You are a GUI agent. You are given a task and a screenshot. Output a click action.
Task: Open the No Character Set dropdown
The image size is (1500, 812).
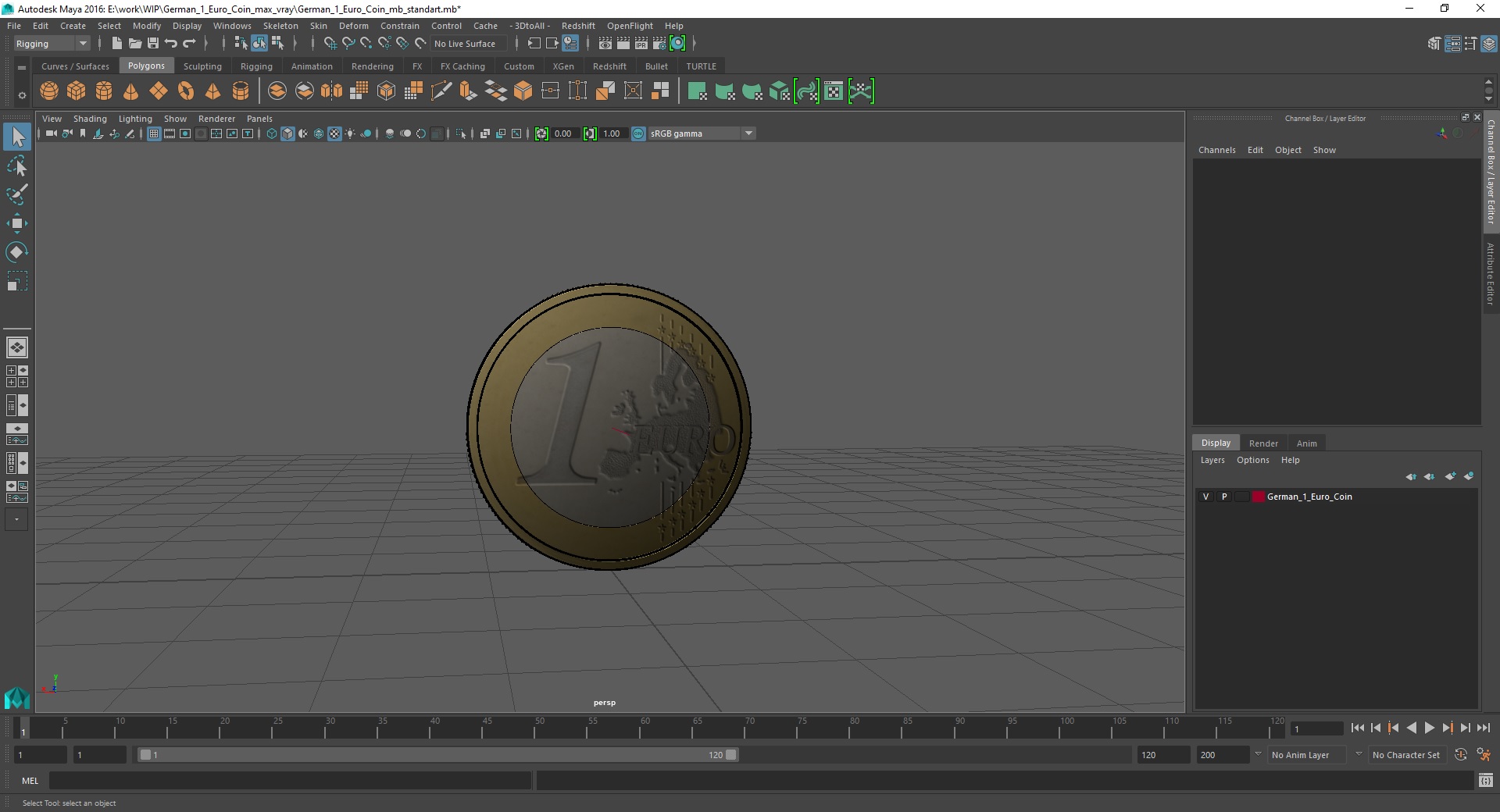coord(1406,755)
